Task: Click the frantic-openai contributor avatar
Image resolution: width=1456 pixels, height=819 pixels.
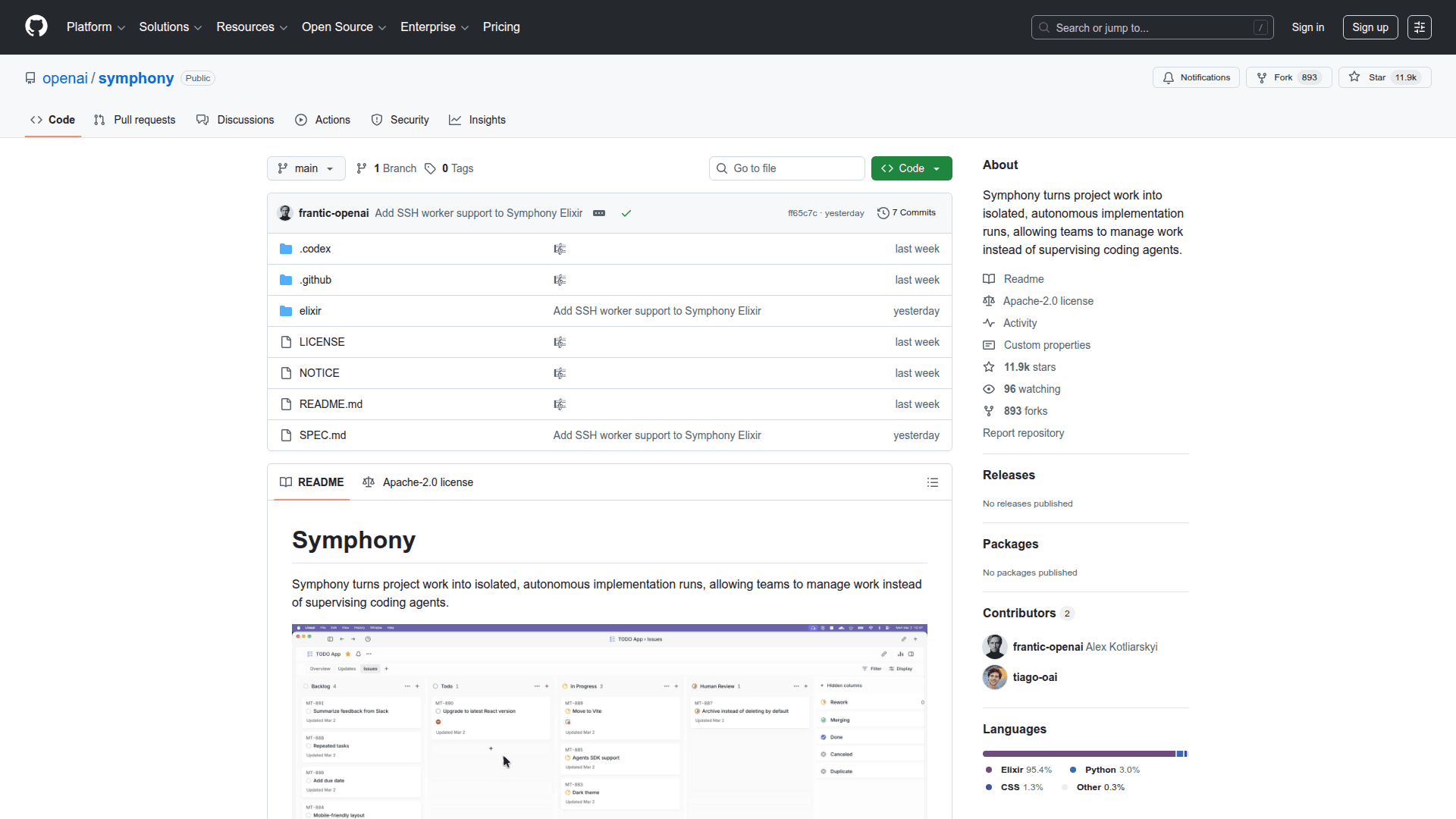Action: point(994,647)
